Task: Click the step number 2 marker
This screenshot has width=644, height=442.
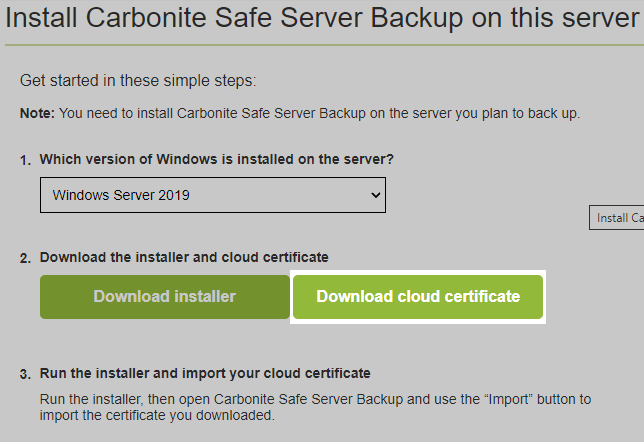Action: coord(25,258)
